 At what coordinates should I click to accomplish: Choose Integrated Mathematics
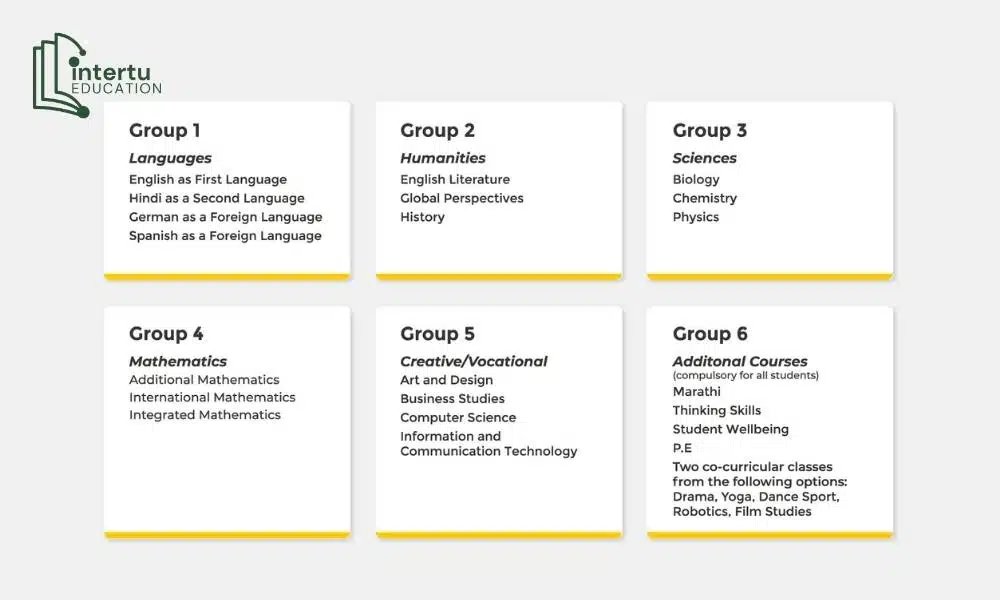(x=205, y=415)
